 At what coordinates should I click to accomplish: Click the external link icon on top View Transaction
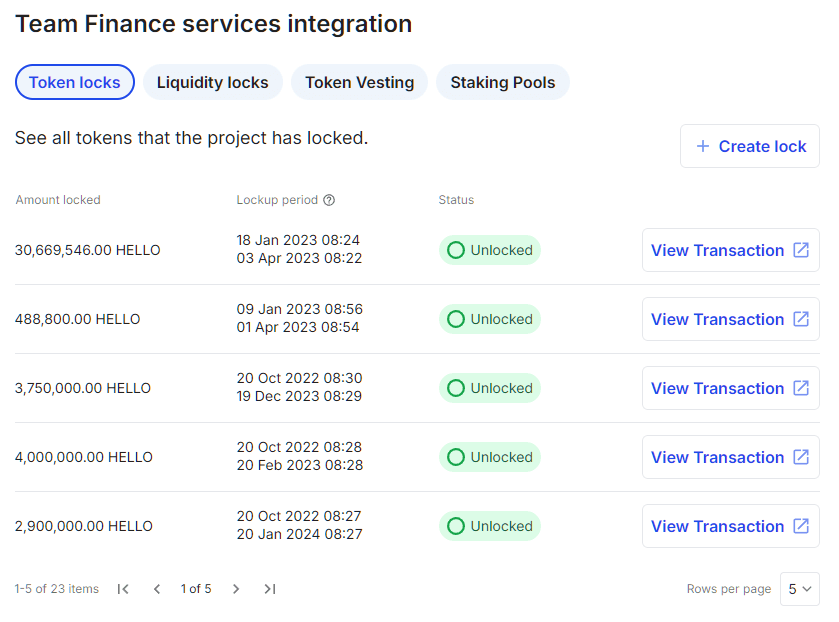pyautogui.click(x=800, y=250)
